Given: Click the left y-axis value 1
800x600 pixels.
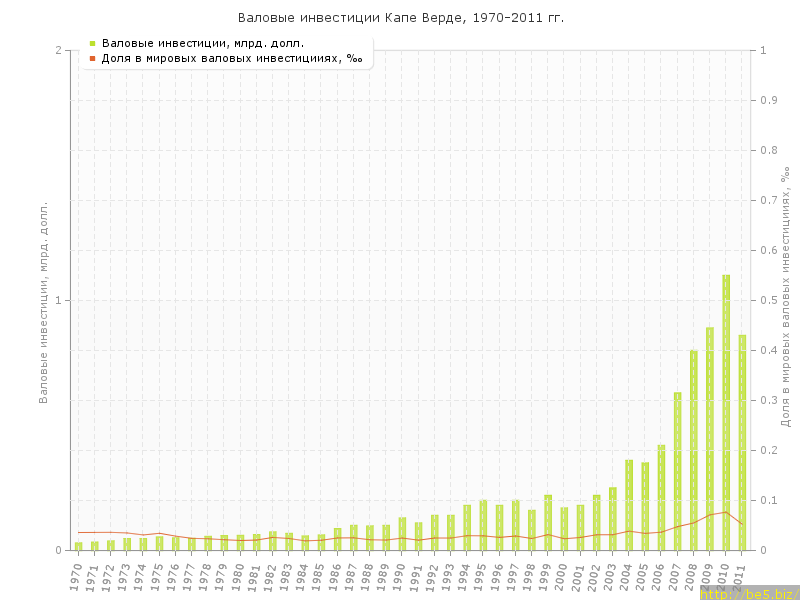Looking at the screenshot, I should point(58,300).
